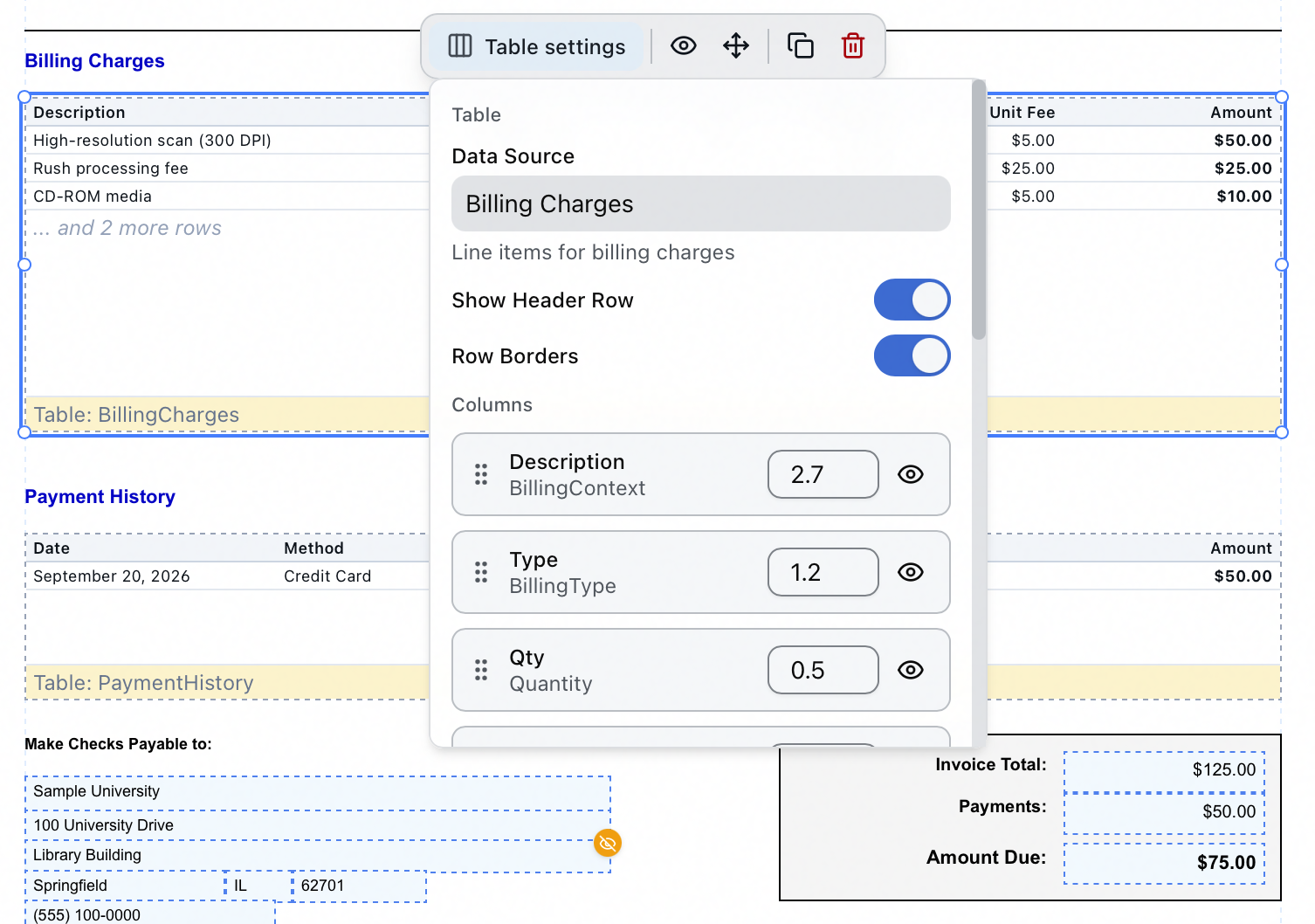Grab the drag handle of Description column
Viewport: 1315px width, 924px height.
[x=481, y=474]
